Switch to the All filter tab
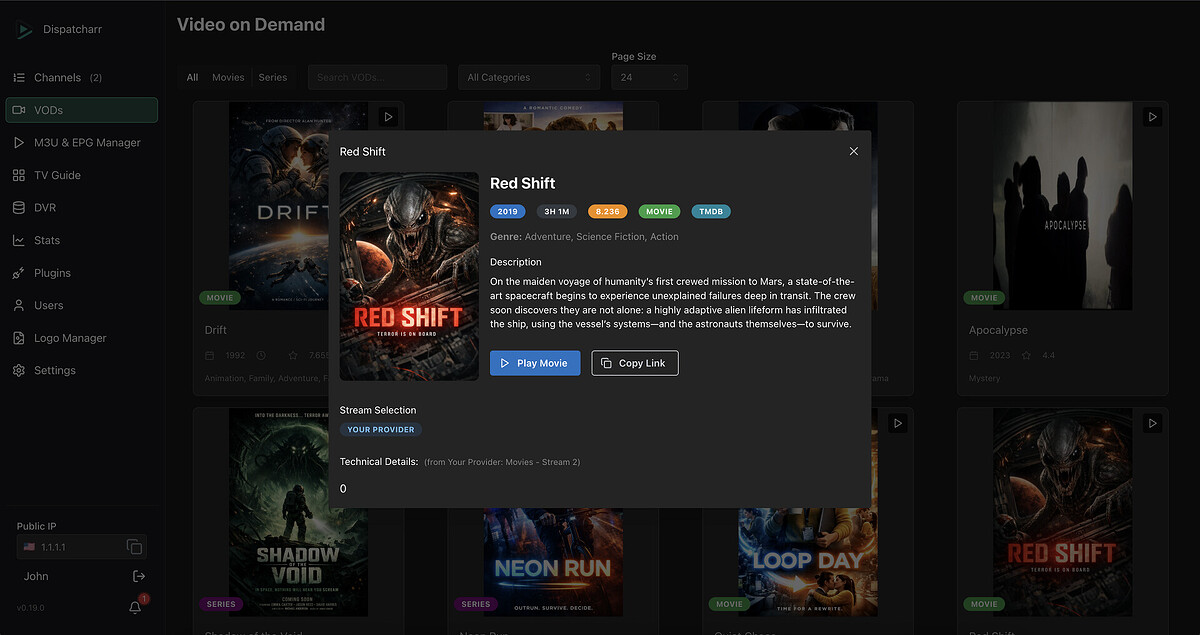This screenshot has height=635, width=1200. [x=192, y=77]
